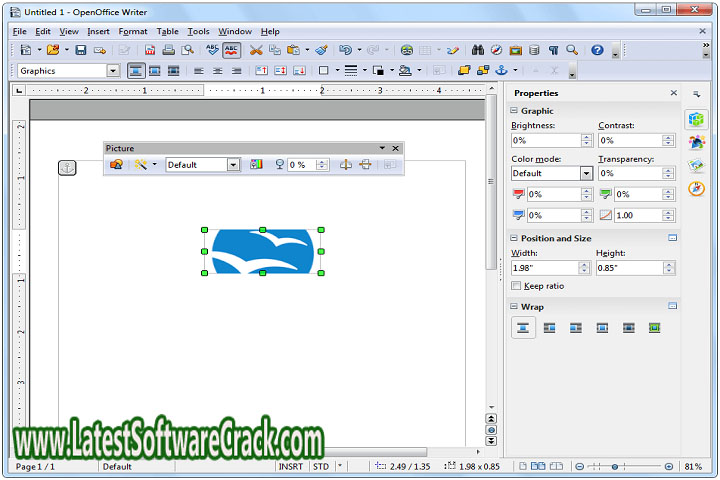Click More Options for Position and Size

tap(673, 238)
